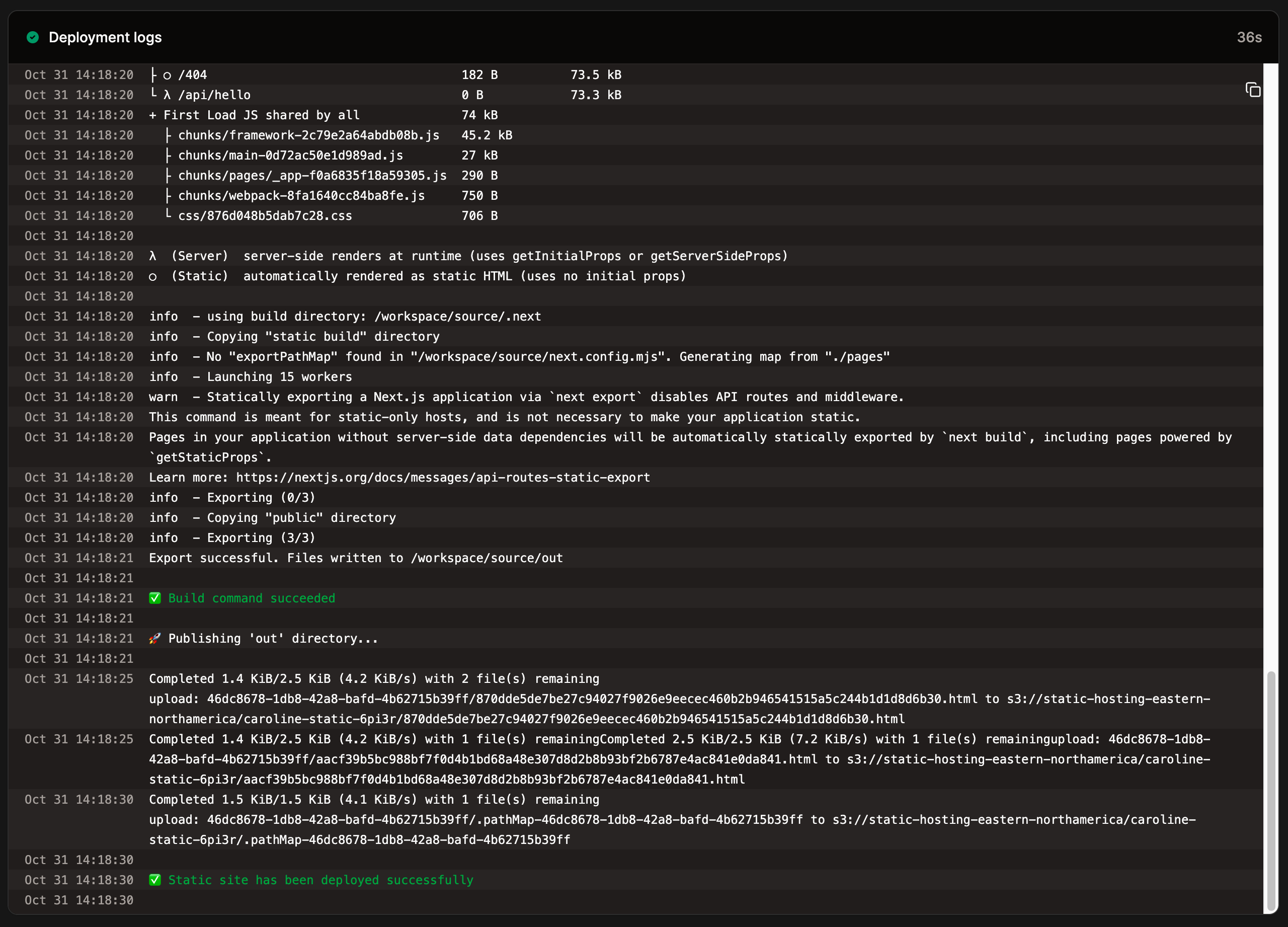Click the 36s duration label

1249,37
